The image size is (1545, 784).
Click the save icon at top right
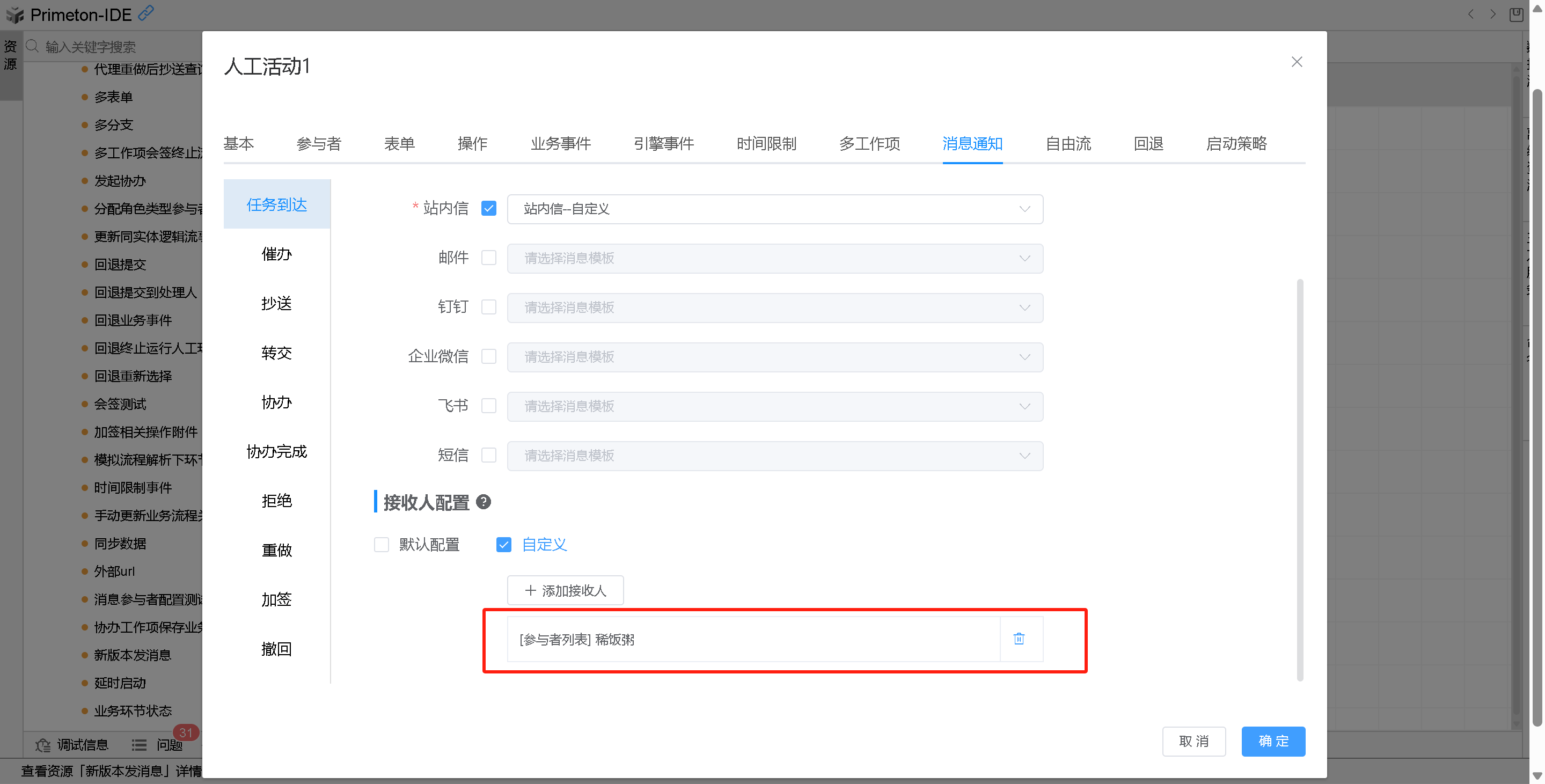tap(1515, 14)
